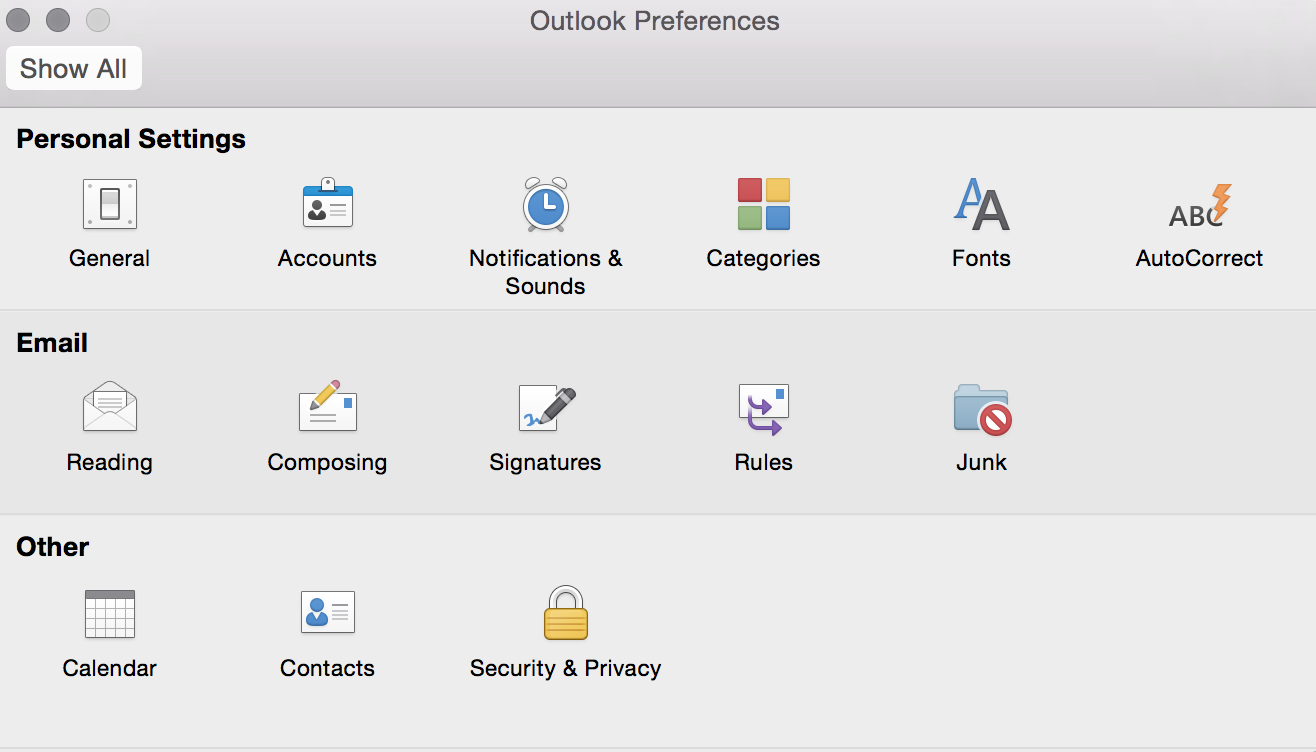Click the Other section header
The image size is (1316, 752).
52,547
